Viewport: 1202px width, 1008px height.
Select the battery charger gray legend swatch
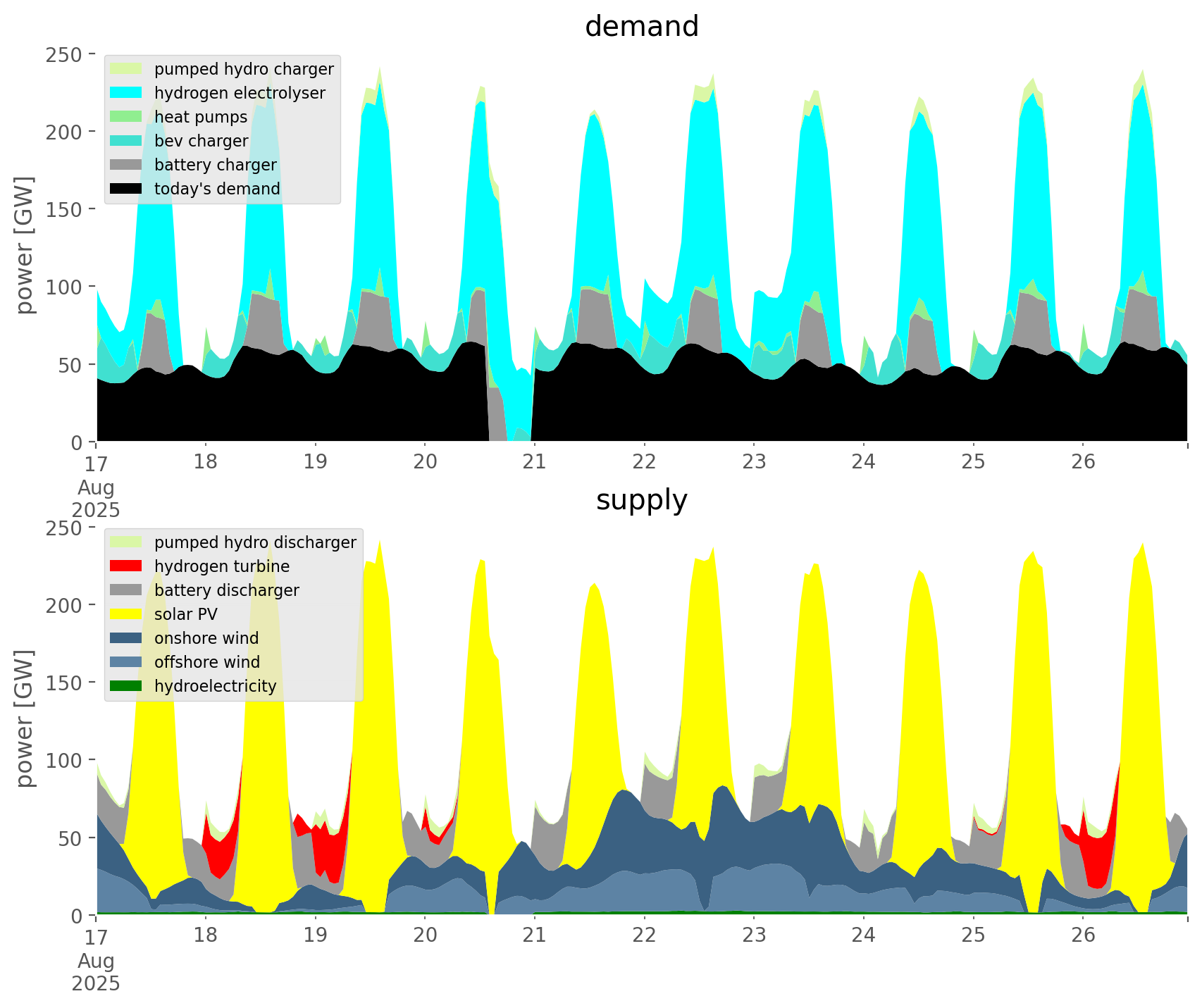(127, 165)
